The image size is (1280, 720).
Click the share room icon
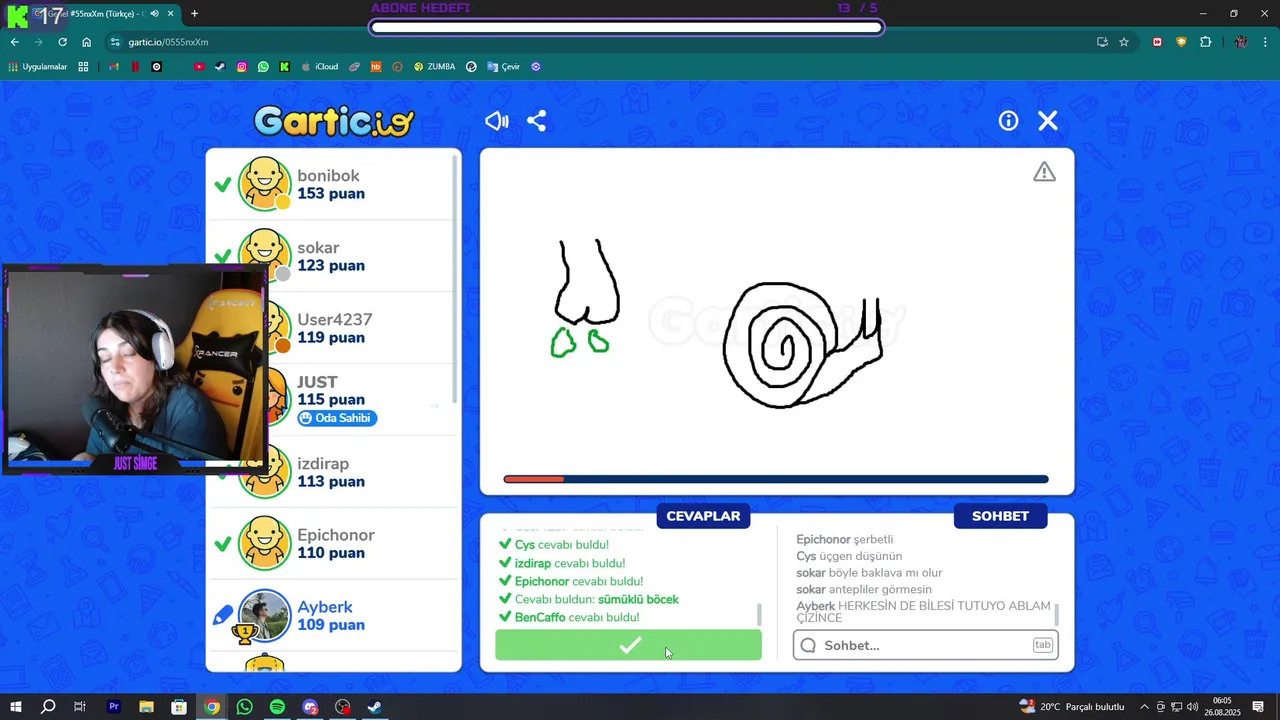[537, 121]
